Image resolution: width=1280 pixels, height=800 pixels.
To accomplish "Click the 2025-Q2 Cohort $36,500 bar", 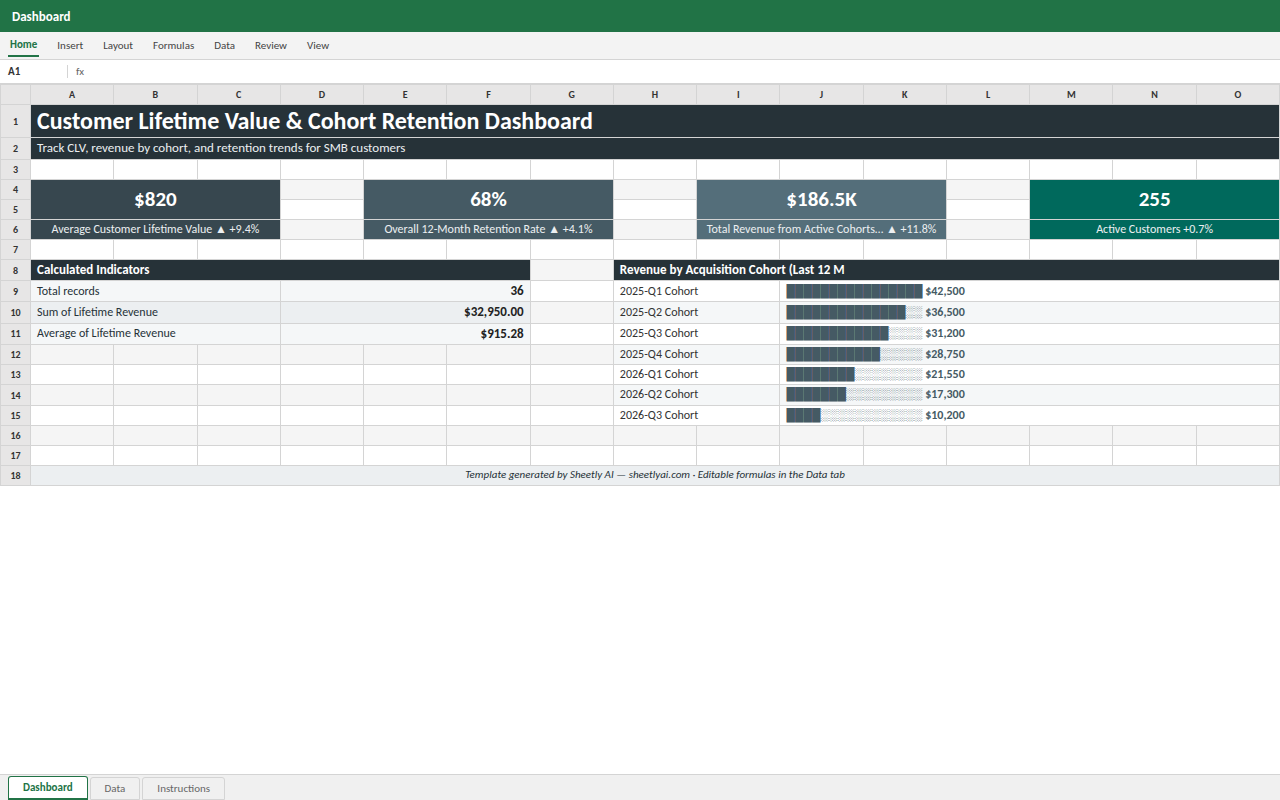I will click(1029, 312).
